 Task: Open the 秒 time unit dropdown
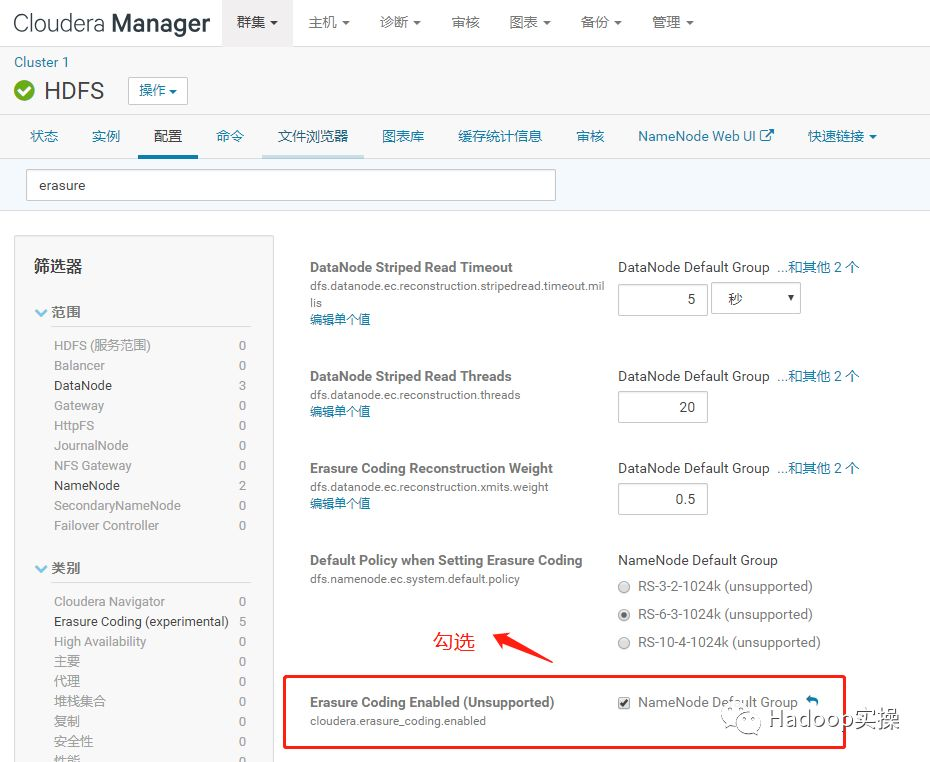(x=756, y=298)
